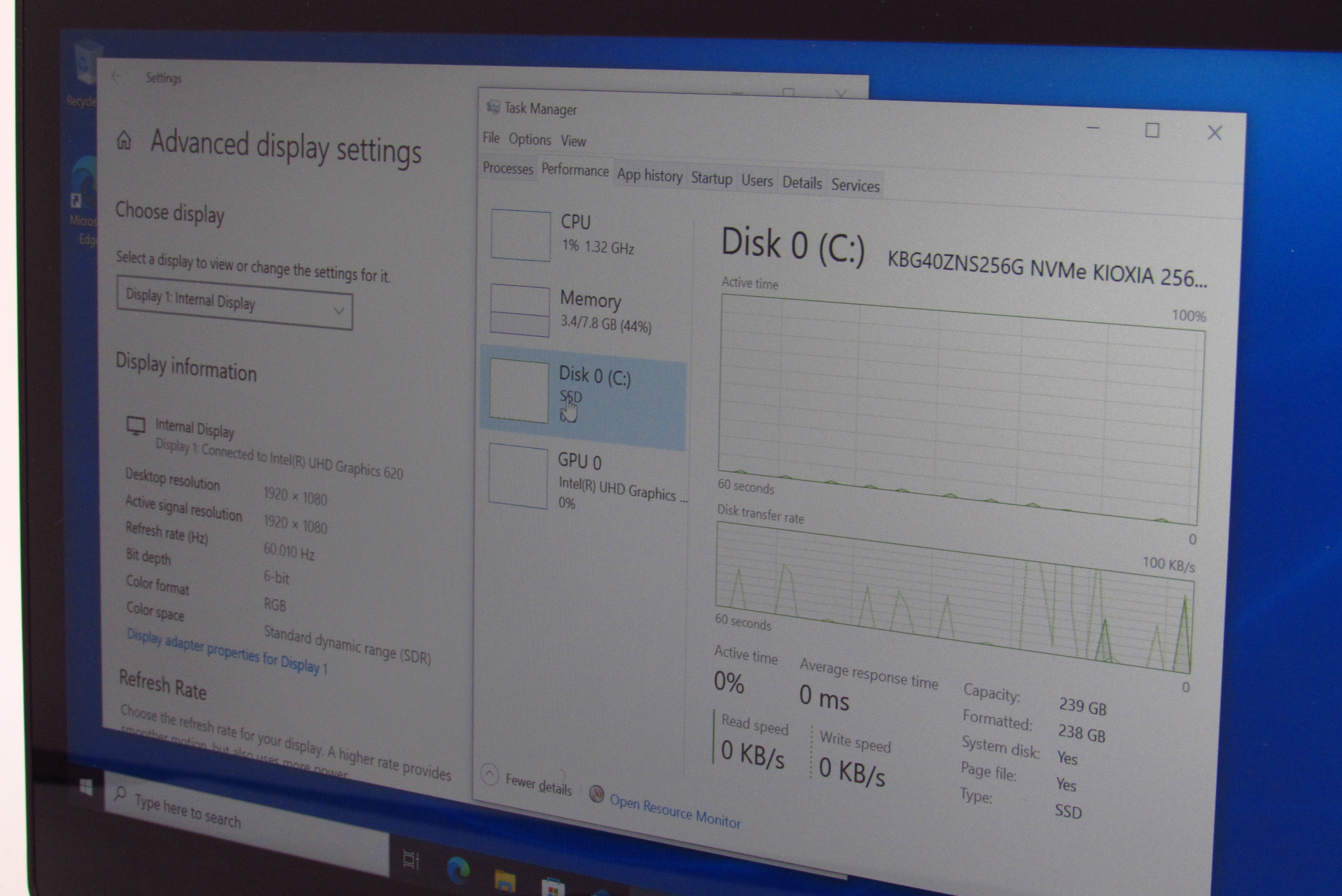Click the Resource Monitor icon
The width and height of the screenshot is (1342, 896).
(596, 794)
